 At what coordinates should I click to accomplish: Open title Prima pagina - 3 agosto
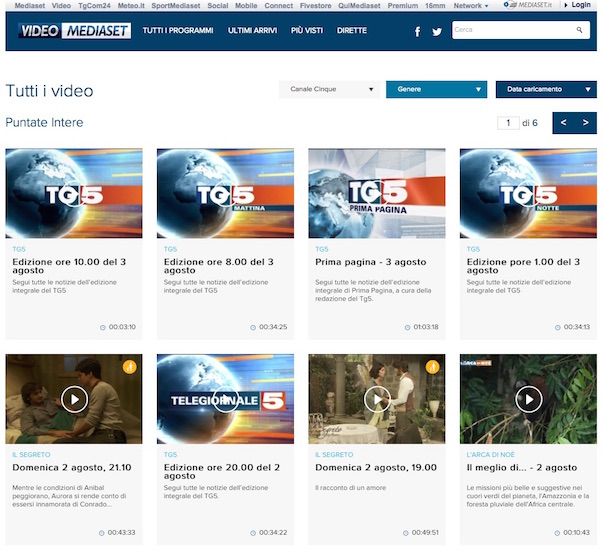click(371, 262)
